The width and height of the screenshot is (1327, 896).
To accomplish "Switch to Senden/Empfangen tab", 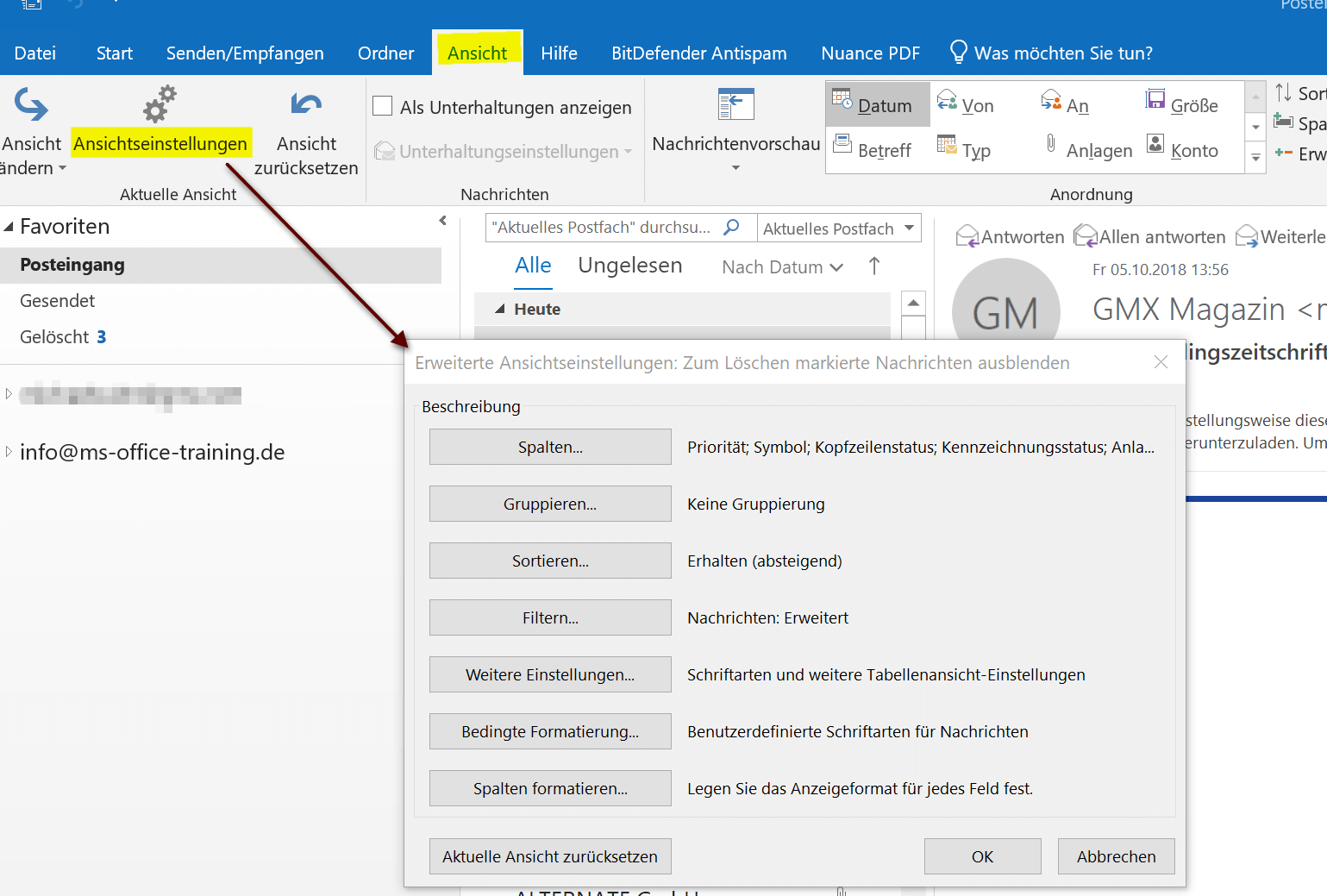I will (x=245, y=53).
